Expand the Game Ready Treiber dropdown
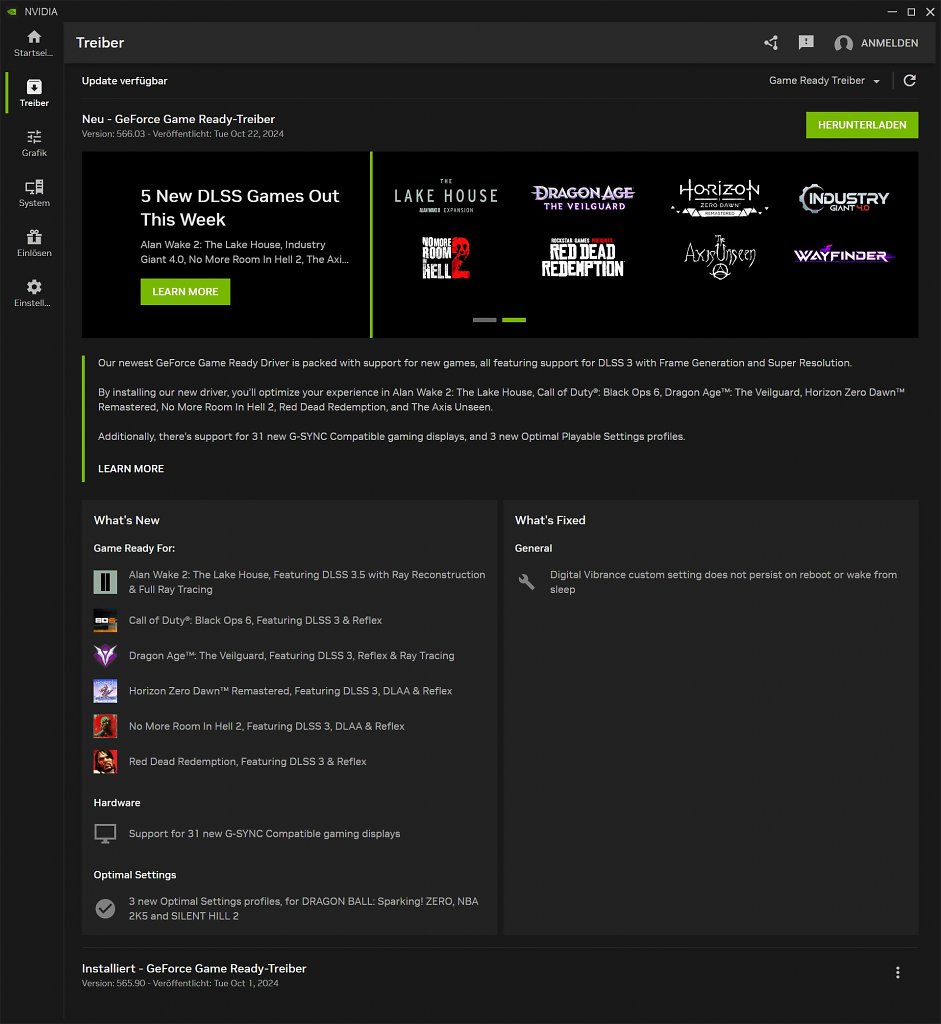Screen dimensions: 941x1024 click(825, 80)
